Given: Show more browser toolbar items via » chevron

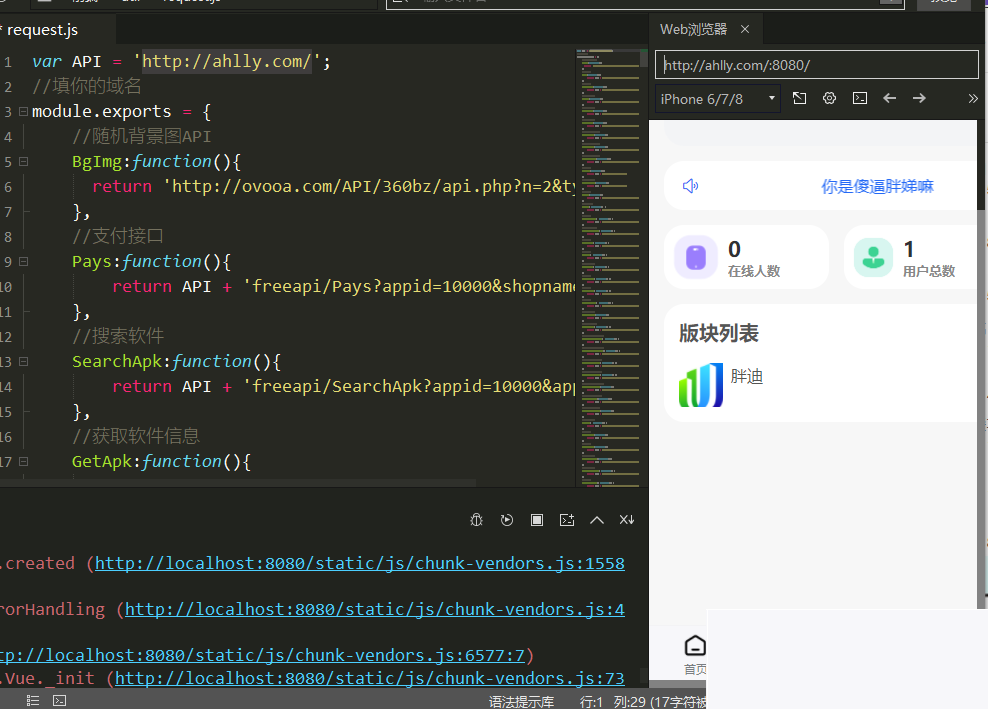Looking at the screenshot, I should point(973,98).
